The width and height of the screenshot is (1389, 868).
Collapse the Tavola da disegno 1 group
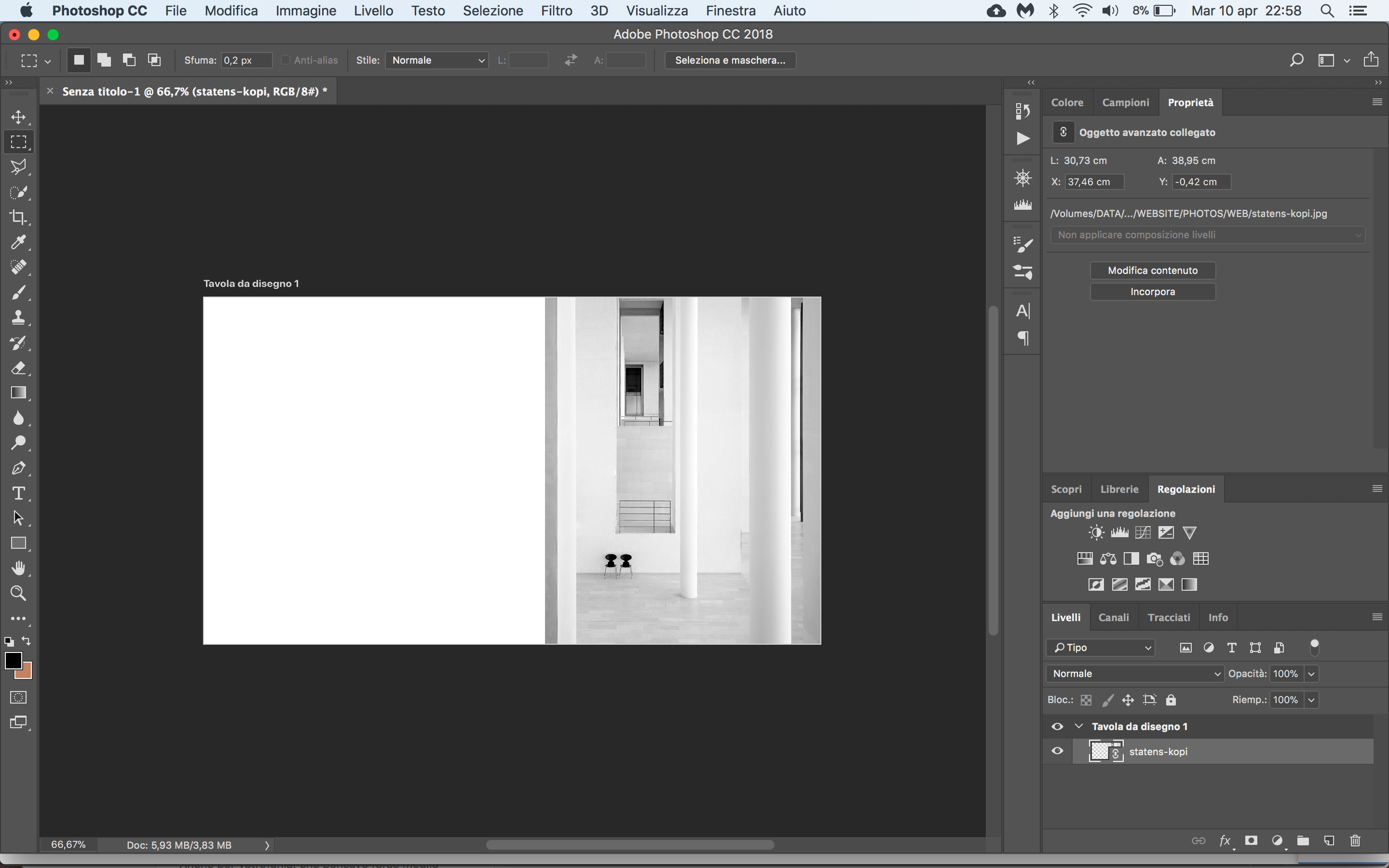click(x=1079, y=726)
